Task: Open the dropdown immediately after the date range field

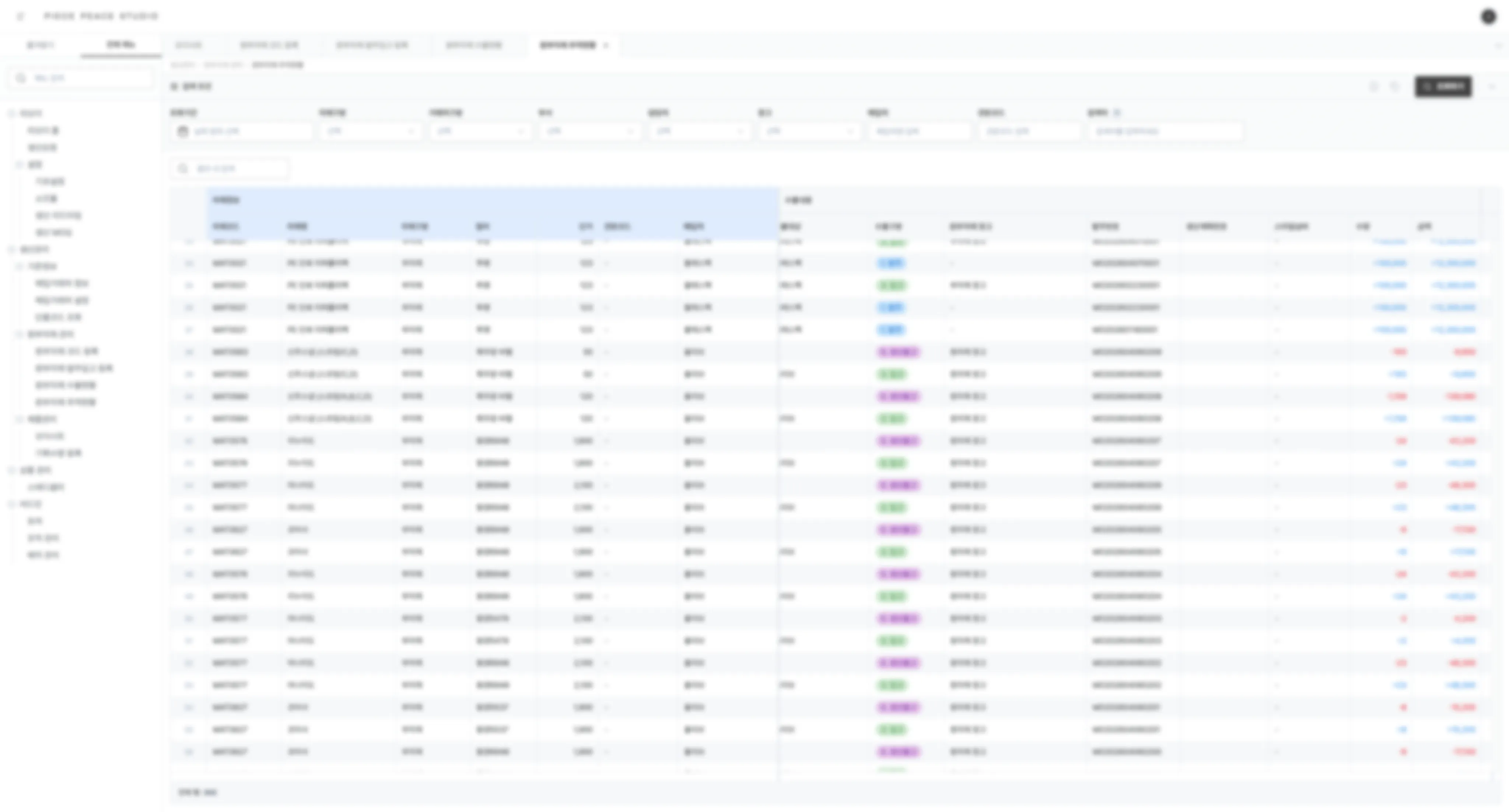Action: 370,131
